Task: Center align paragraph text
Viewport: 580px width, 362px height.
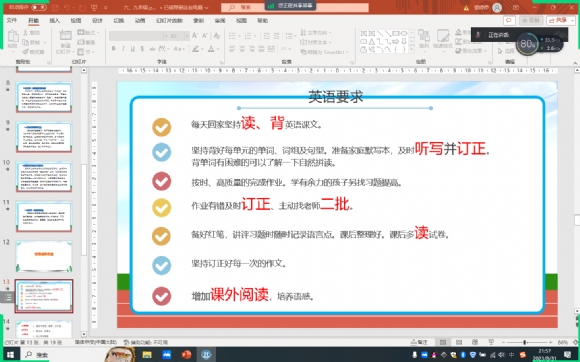Action: tap(242, 49)
